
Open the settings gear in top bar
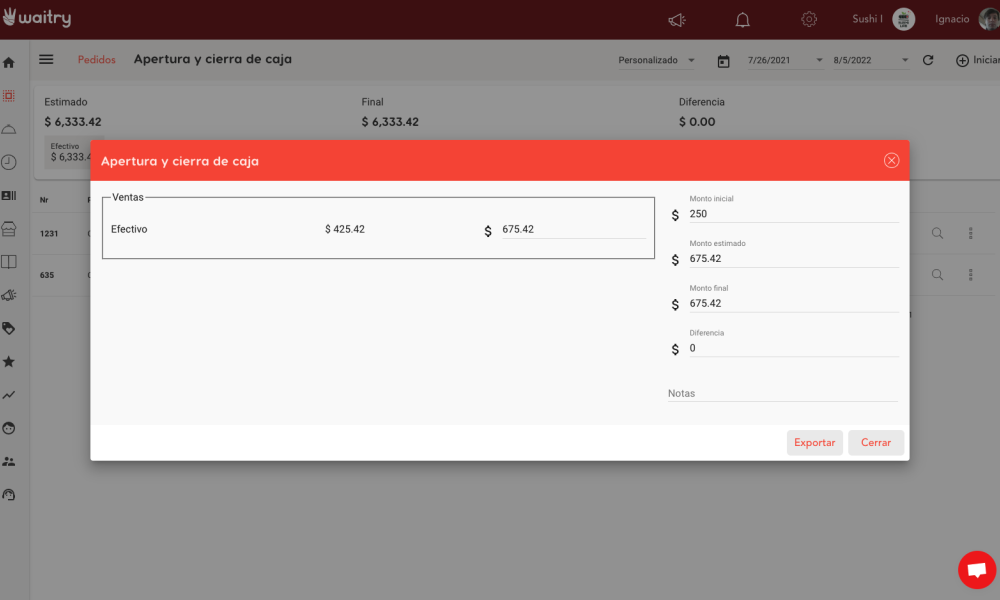click(x=809, y=20)
